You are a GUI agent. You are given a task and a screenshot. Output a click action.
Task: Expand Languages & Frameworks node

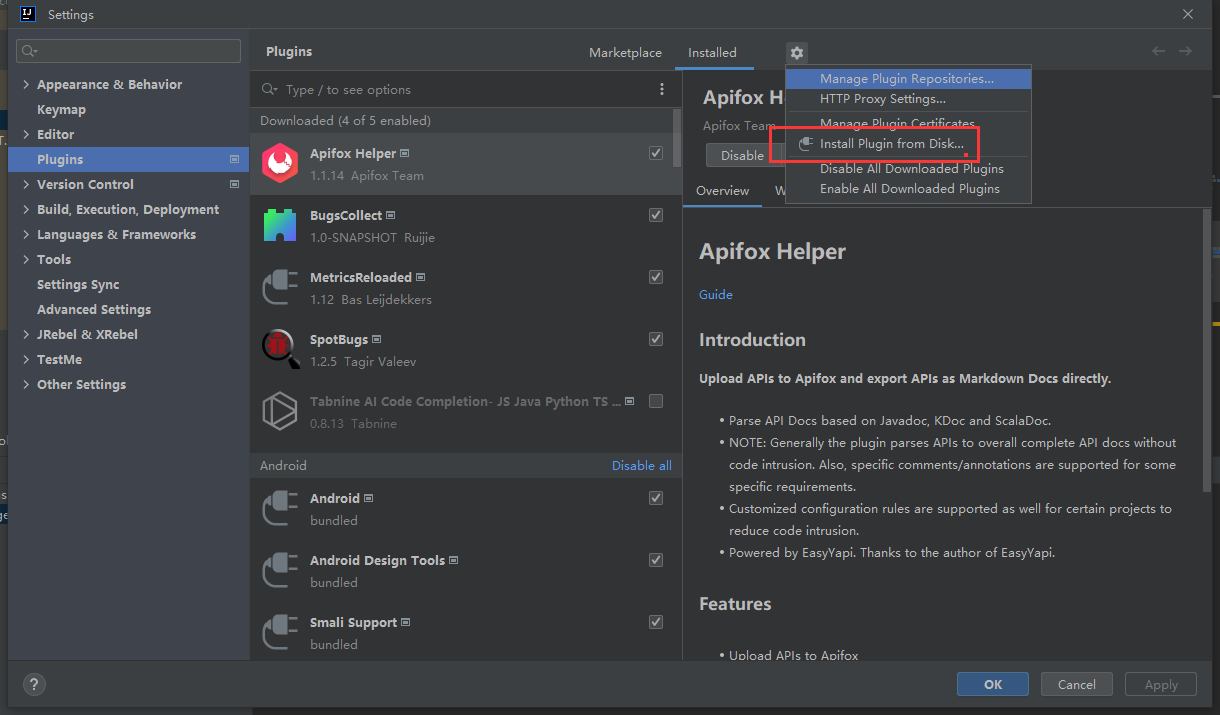click(26, 235)
